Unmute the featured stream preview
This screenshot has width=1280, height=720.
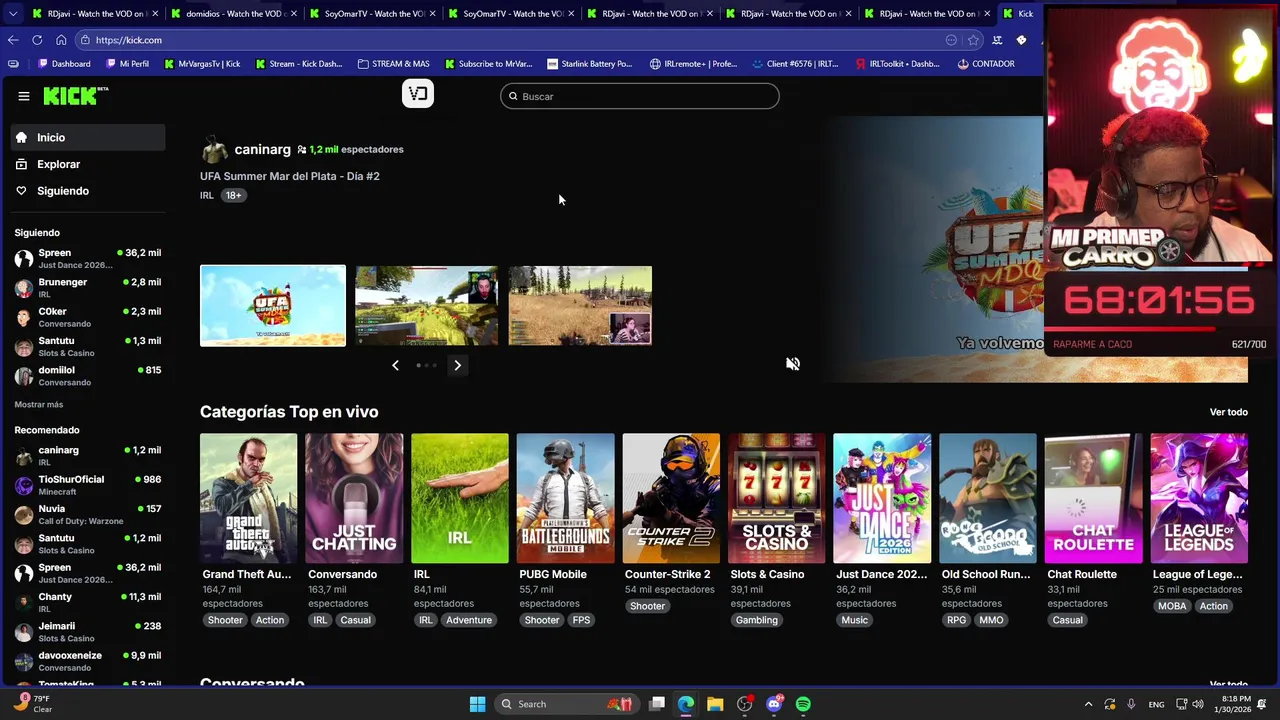pyautogui.click(x=793, y=364)
